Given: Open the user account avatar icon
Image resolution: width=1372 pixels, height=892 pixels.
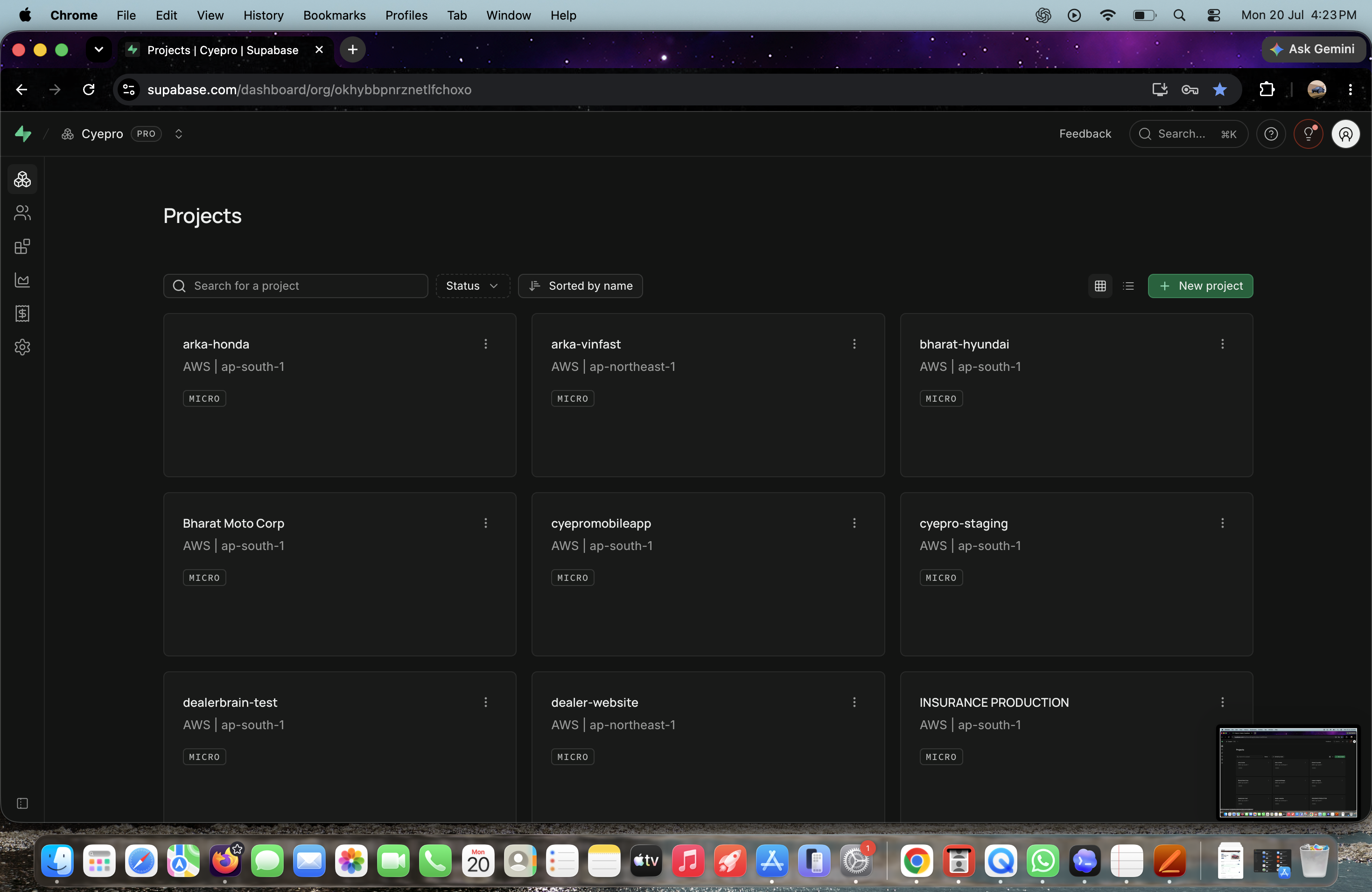Looking at the screenshot, I should coord(1345,134).
